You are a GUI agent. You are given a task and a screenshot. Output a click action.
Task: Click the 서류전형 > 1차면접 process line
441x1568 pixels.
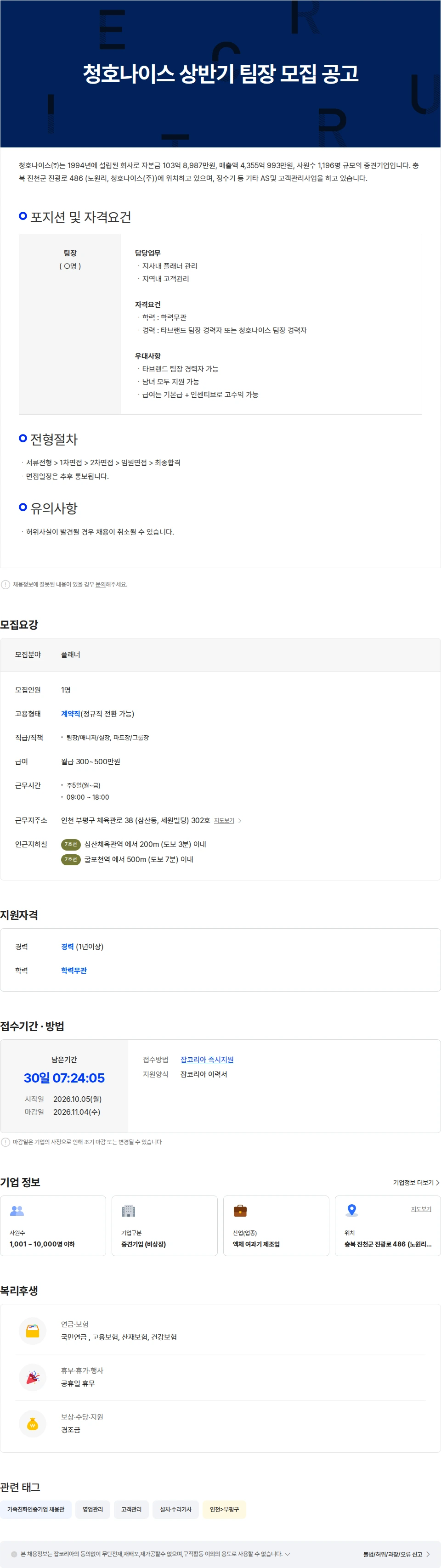point(103,463)
